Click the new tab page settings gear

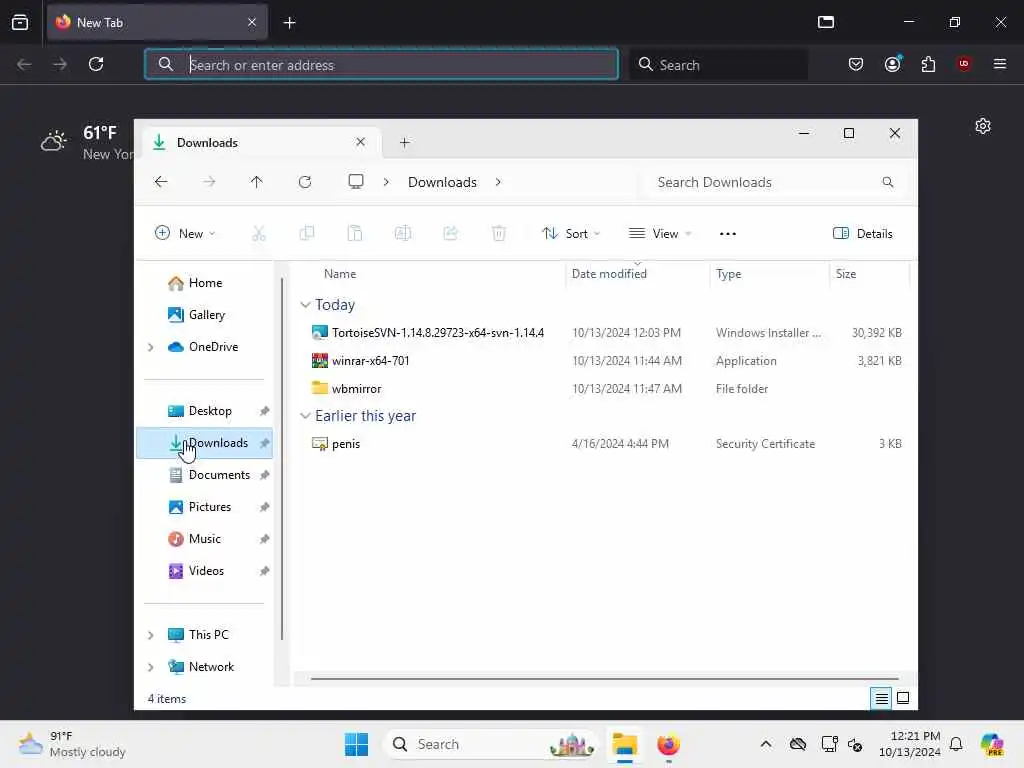[x=982, y=126]
